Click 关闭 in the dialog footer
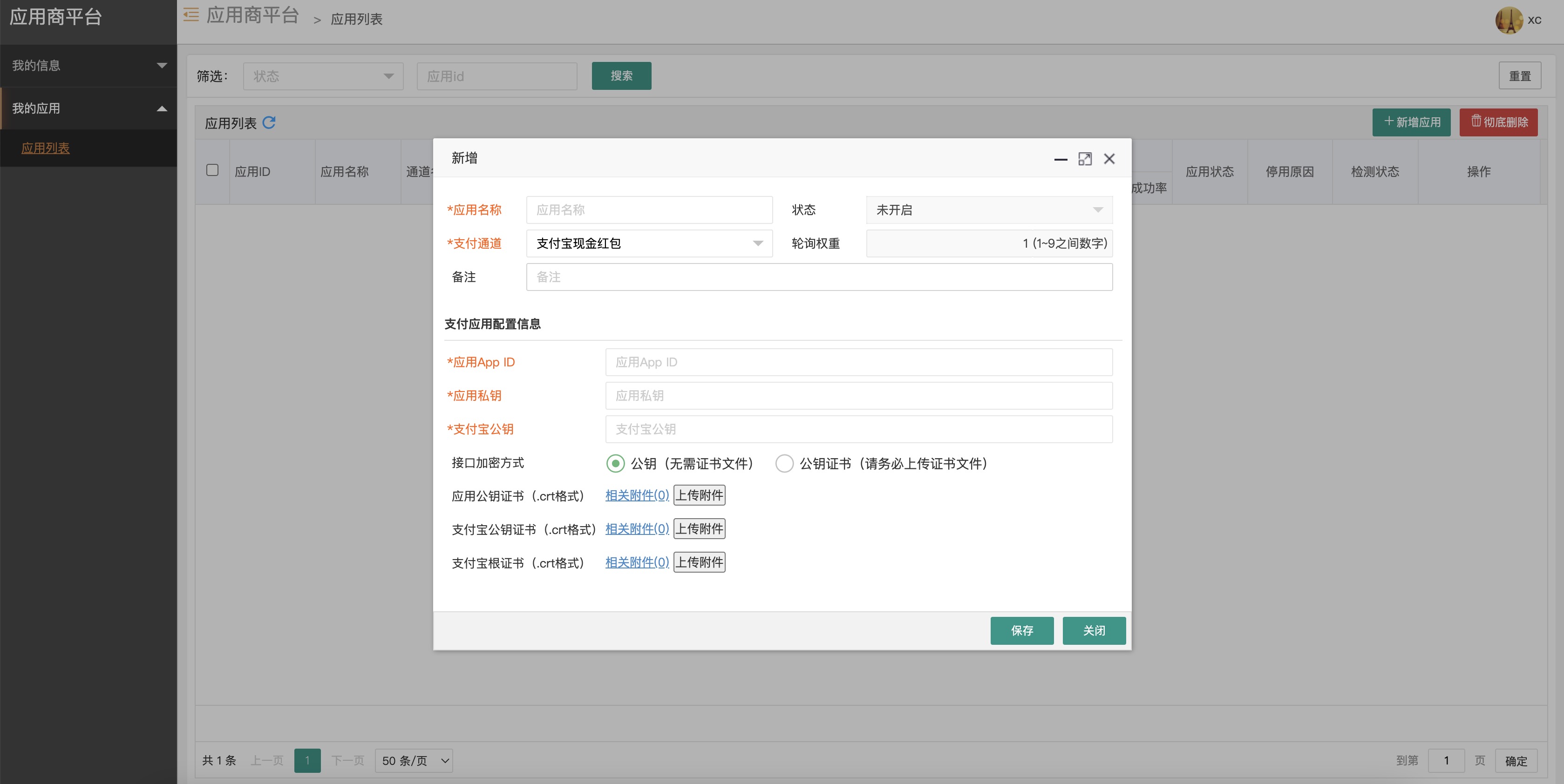This screenshot has width=1564, height=784. coord(1094,630)
